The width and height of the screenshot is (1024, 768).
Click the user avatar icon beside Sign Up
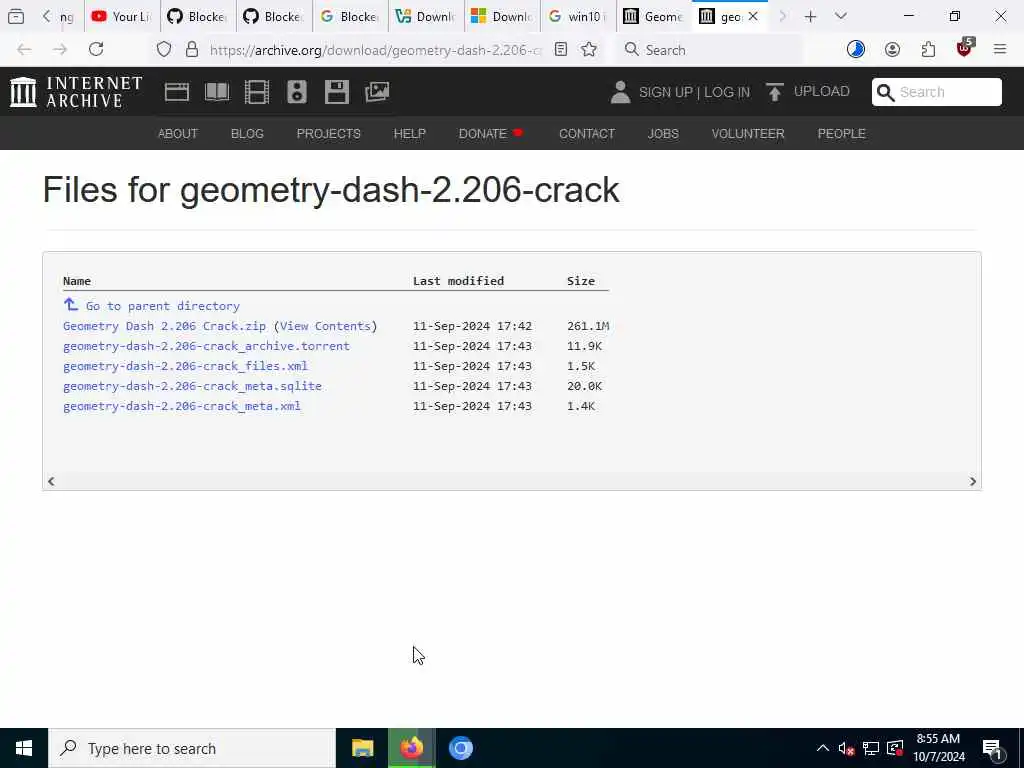620,92
